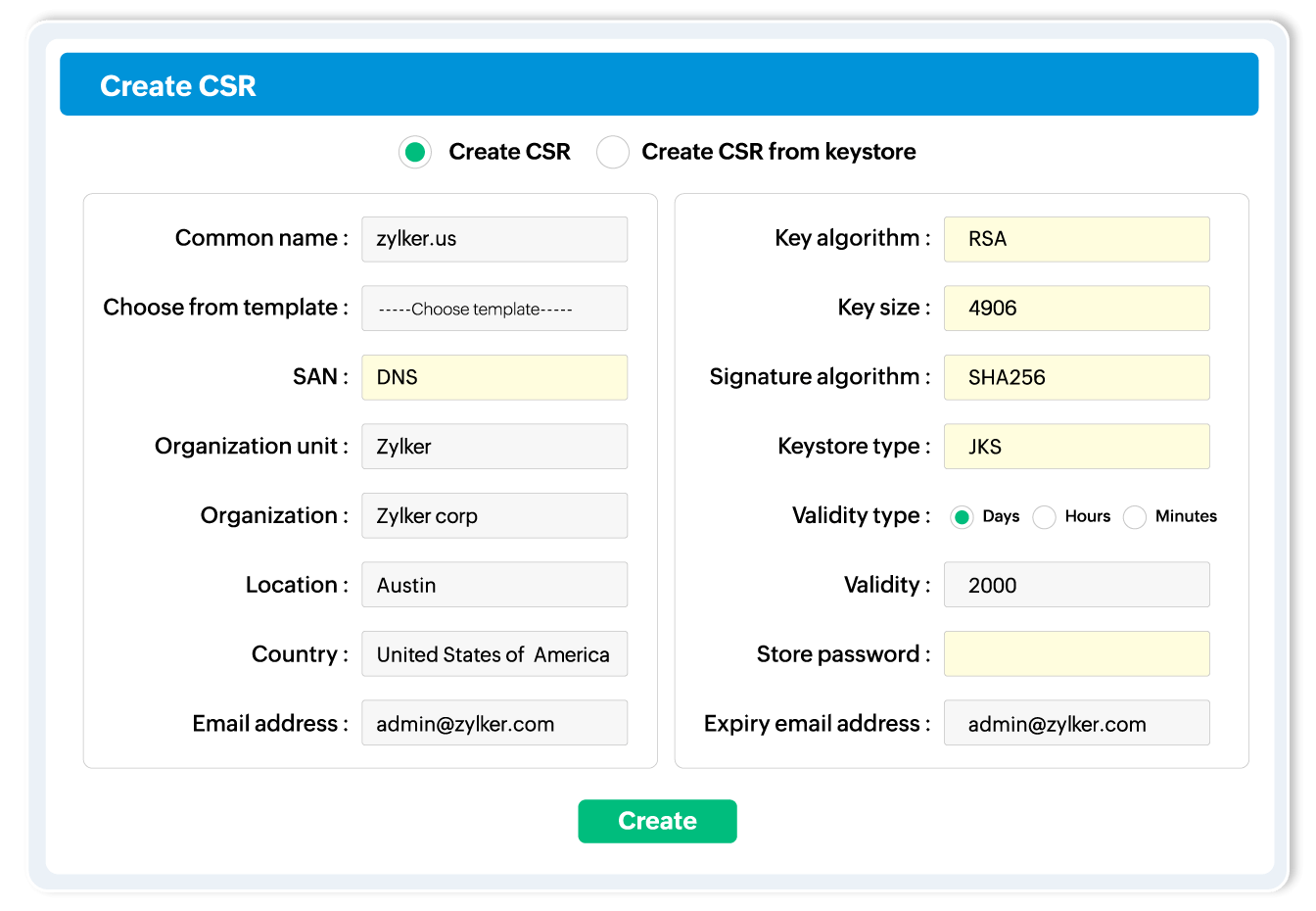This screenshot has width=1316, height=911.
Task: Choose Days as validity type
Action: pyautogui.click(x=962, y=517)
